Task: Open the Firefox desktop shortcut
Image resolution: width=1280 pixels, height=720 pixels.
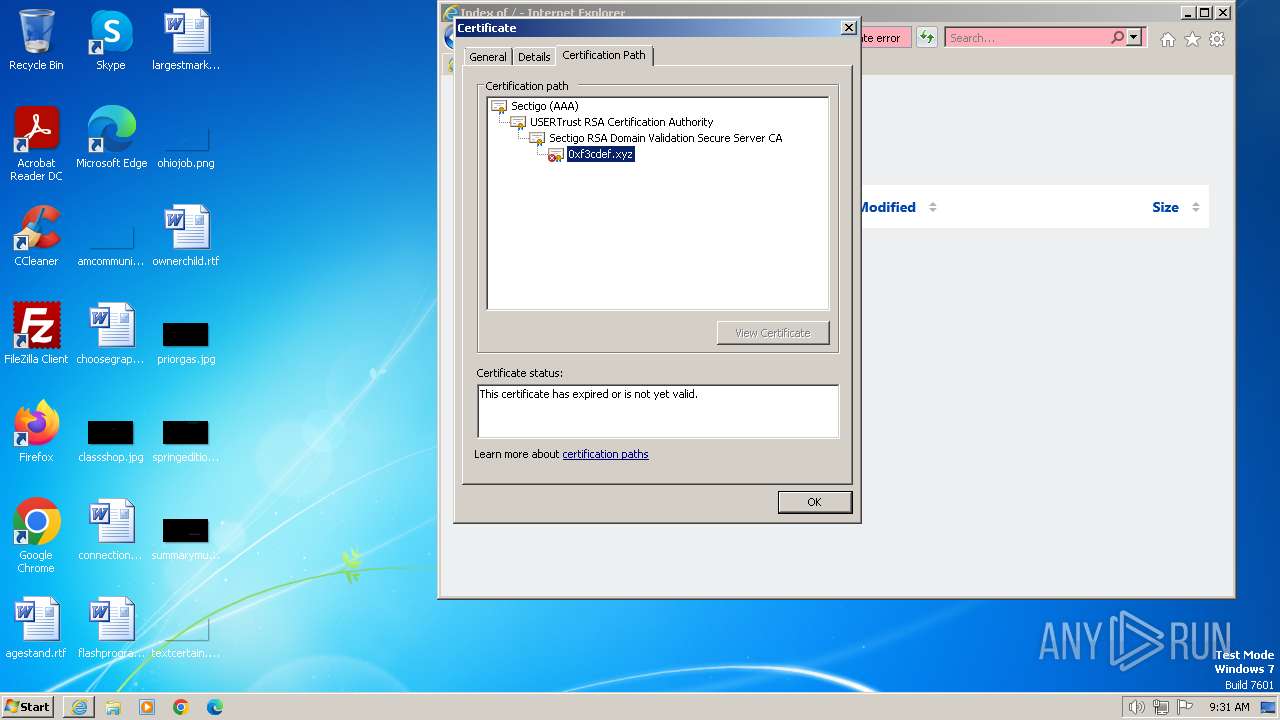Action: point(36,433)
